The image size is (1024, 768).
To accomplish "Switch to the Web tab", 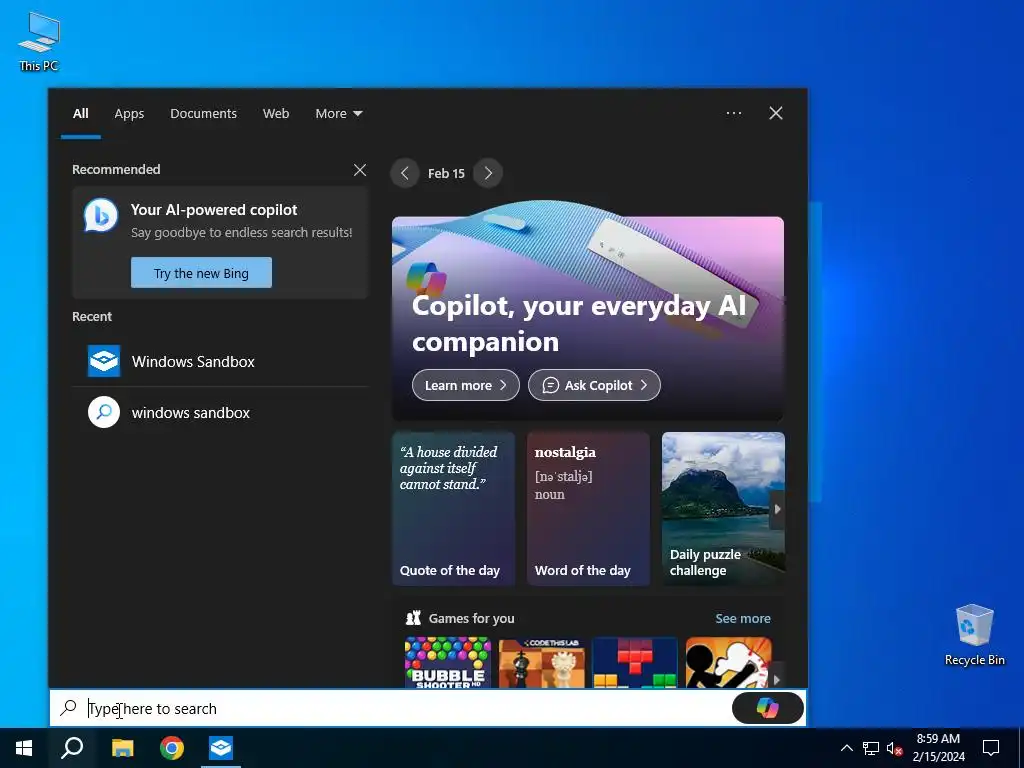I will coord(276,114).
